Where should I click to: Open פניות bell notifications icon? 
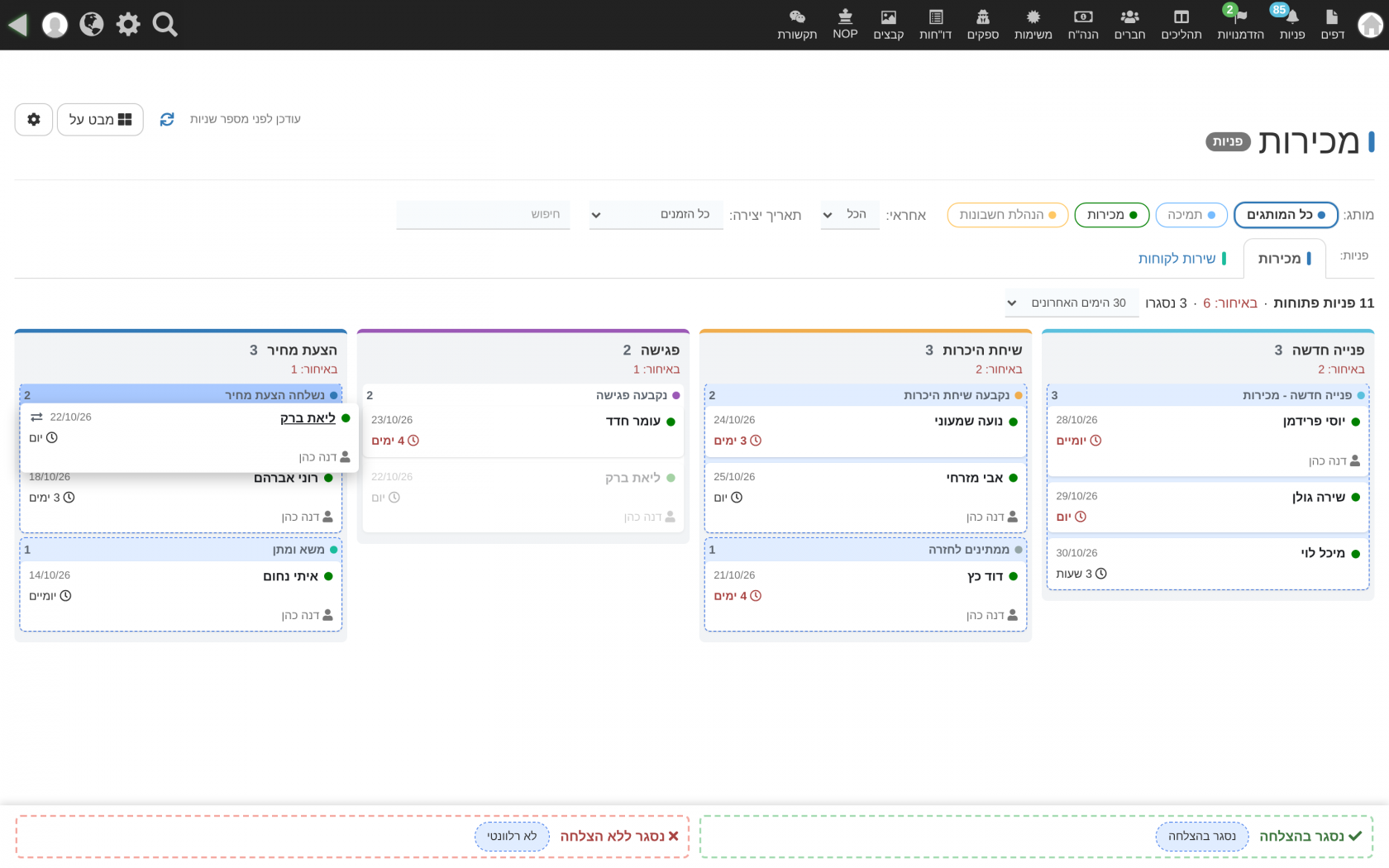[x=1292, y=25]
